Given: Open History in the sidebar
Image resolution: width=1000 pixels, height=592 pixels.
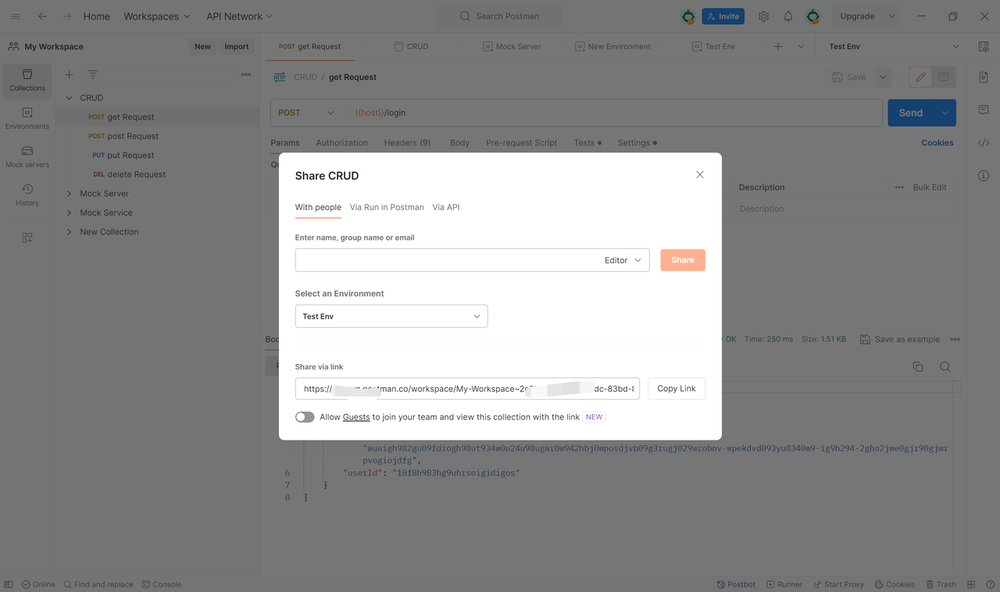Looking at the screenshot, I should point(27,194).
